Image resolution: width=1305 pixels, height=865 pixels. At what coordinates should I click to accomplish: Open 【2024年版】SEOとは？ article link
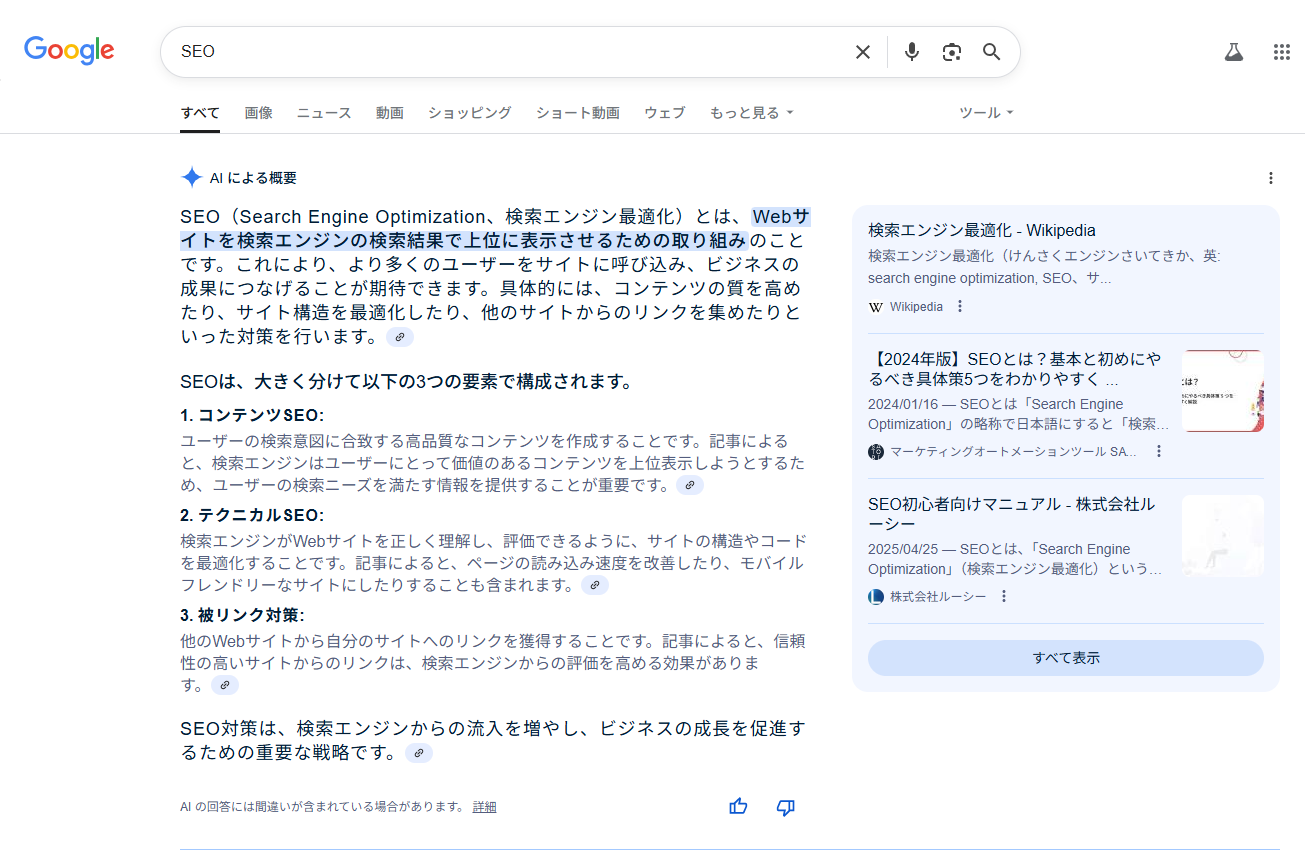pyautogui.click(x=1015, y=369)
